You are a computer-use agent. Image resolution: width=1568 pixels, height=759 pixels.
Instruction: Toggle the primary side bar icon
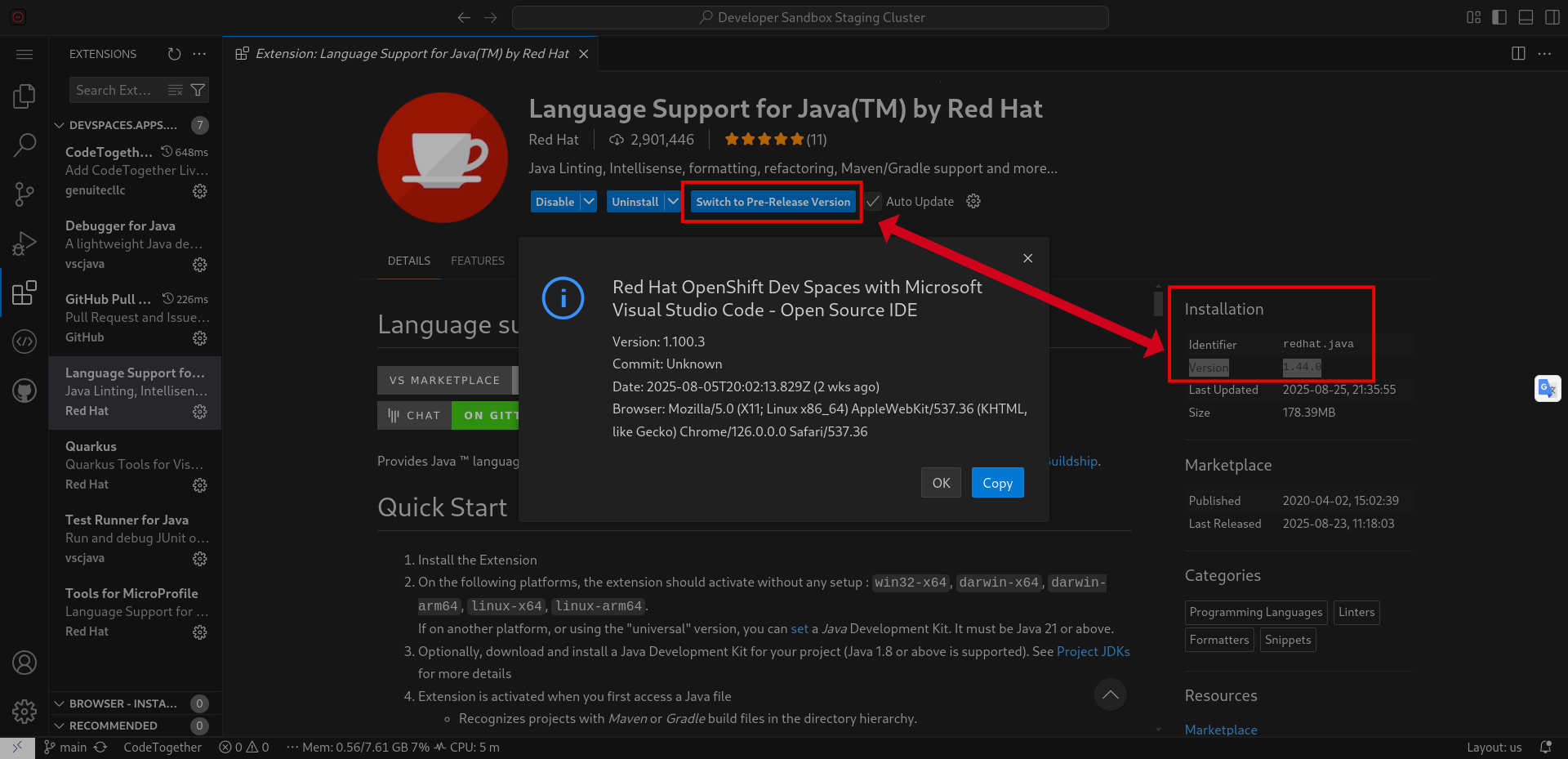[x=1499, y=17]
